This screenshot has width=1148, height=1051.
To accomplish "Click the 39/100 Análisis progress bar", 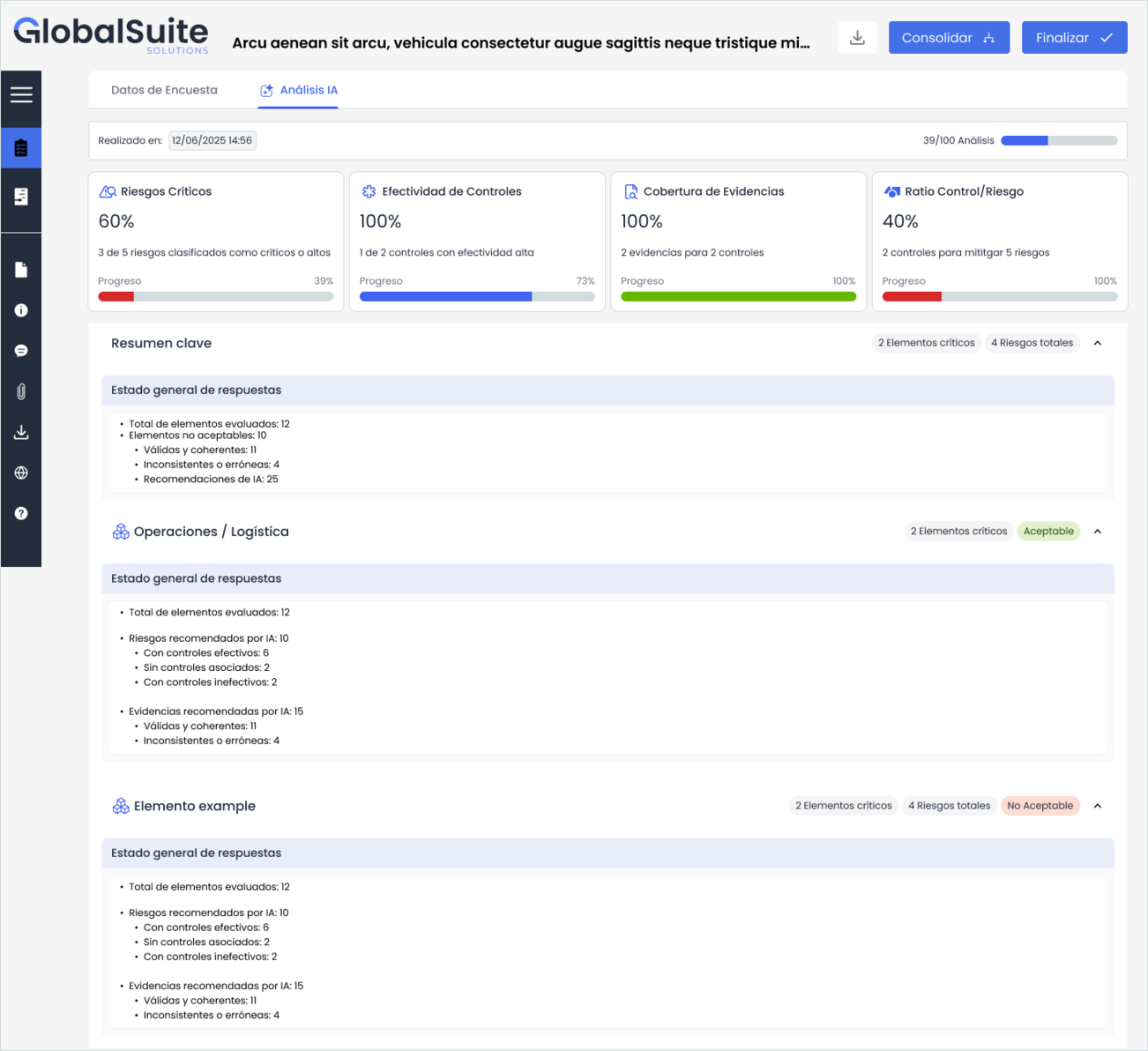I will click(1059, 140).
